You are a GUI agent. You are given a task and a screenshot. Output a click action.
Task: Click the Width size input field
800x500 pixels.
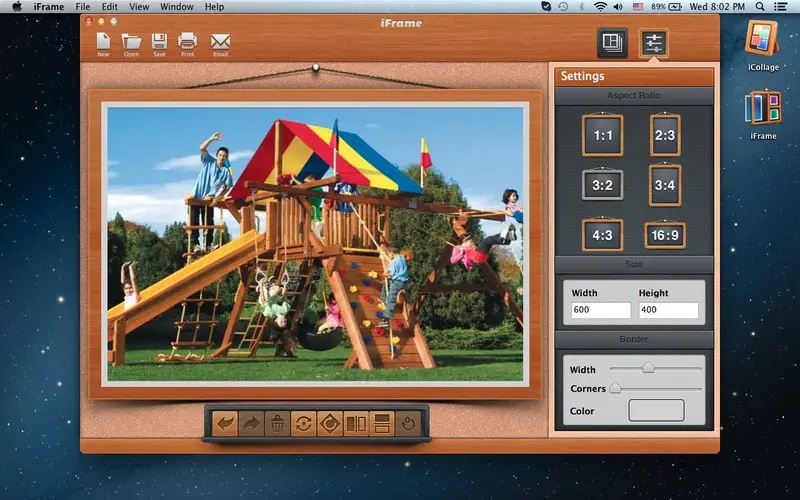[601, 310]
